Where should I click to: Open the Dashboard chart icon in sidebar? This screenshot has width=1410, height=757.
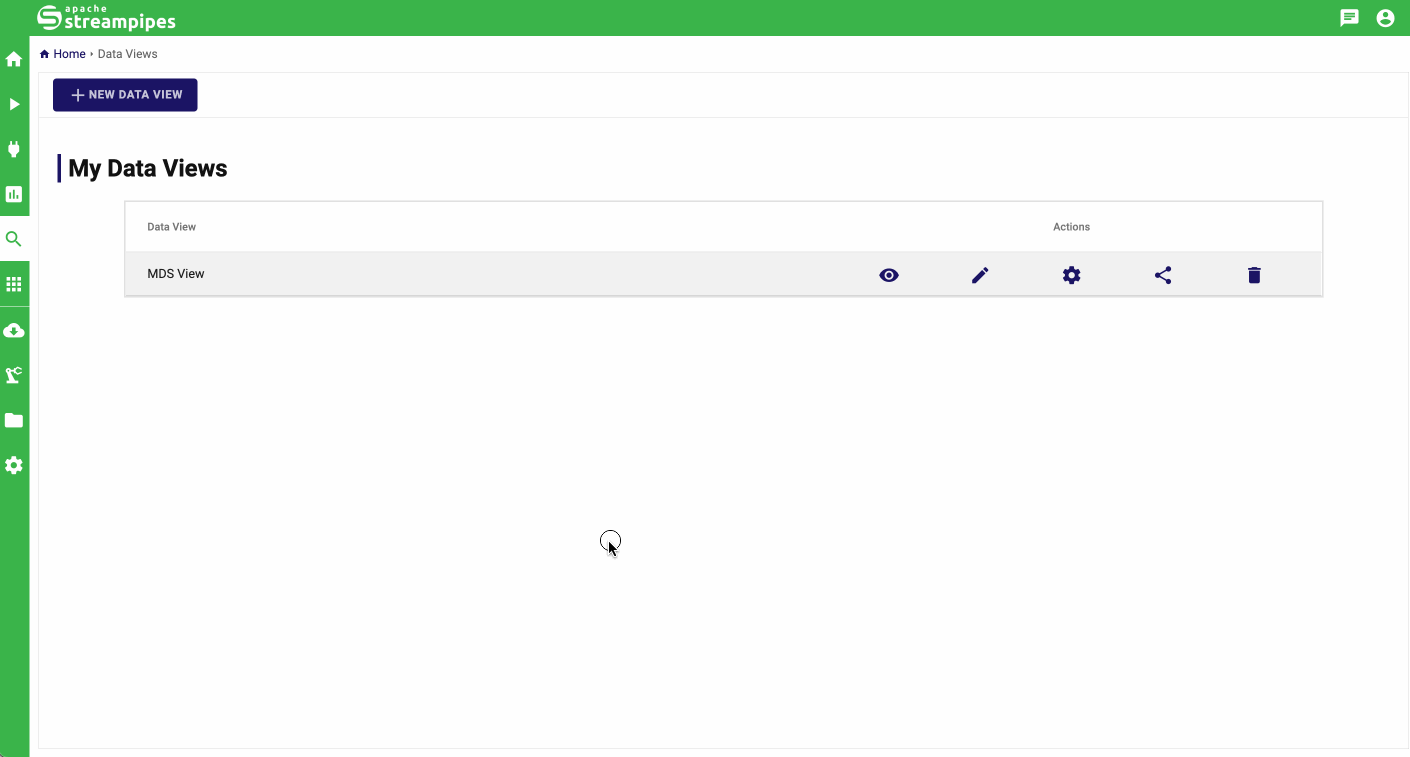14,194
